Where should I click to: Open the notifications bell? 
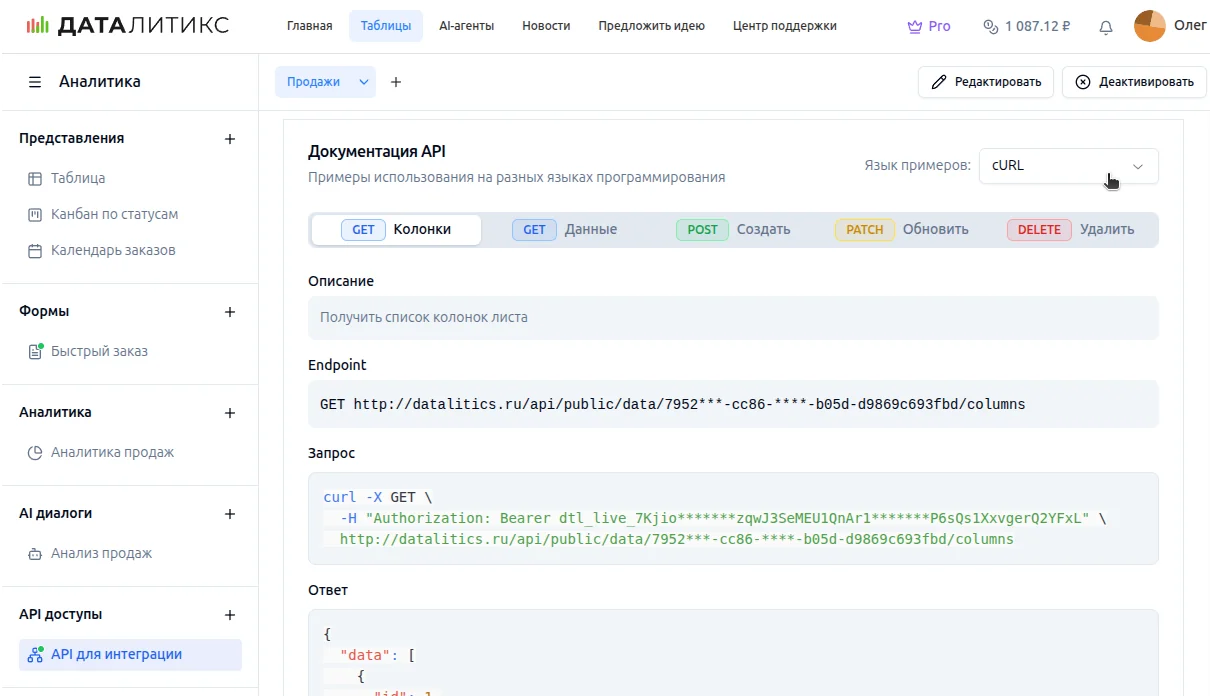pos(1105,27)
